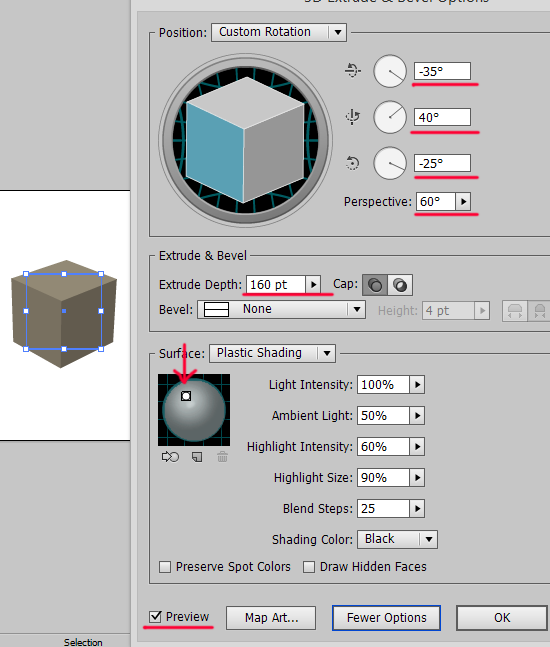
Task: Enable Preserve Spot Colors checkbox
Action: click(165, 567)
